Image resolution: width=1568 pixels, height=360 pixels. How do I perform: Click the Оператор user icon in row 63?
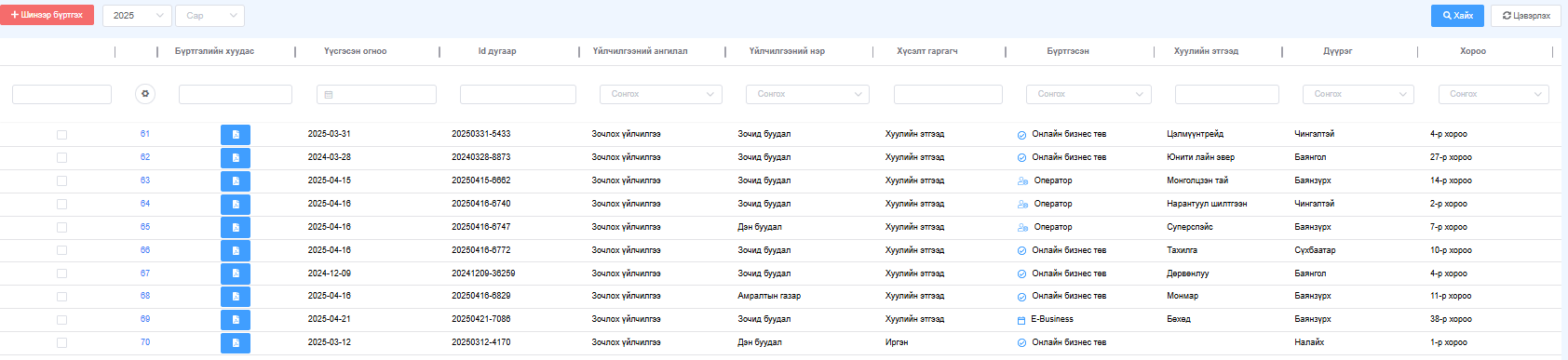coord(1022,181)
